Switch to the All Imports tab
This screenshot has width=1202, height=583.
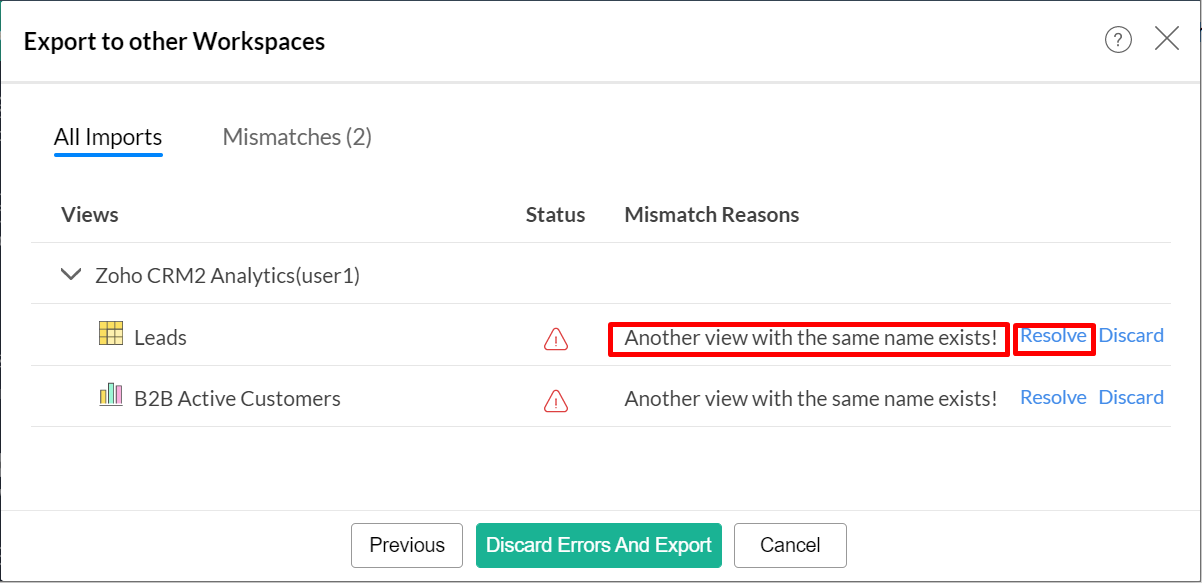click(x=108, y=137)
